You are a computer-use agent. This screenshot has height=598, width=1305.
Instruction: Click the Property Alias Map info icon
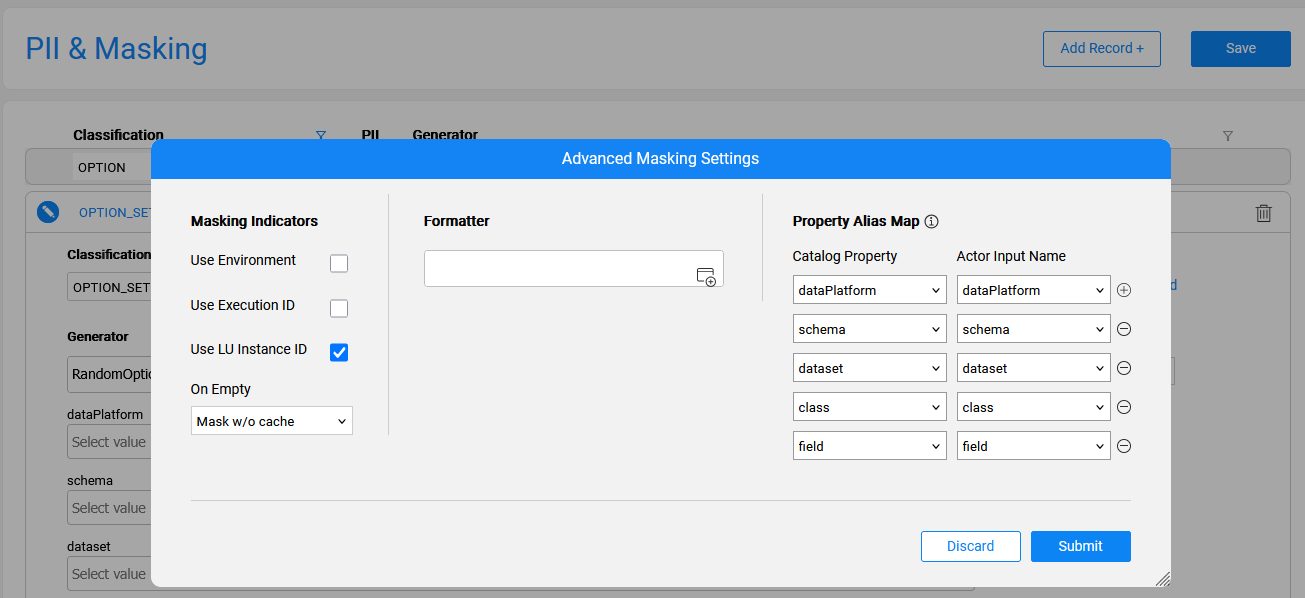pyautogui.click(x=931, y=222)
